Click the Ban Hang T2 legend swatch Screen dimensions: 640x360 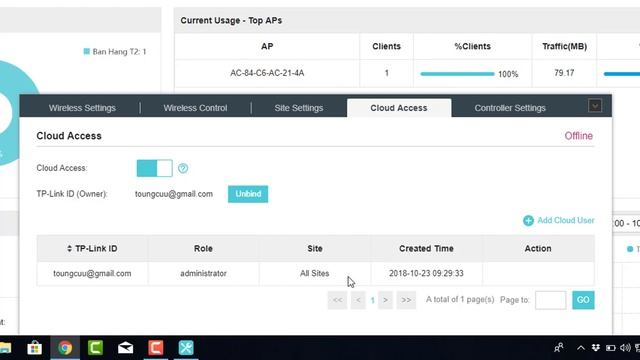coord(87,51)
